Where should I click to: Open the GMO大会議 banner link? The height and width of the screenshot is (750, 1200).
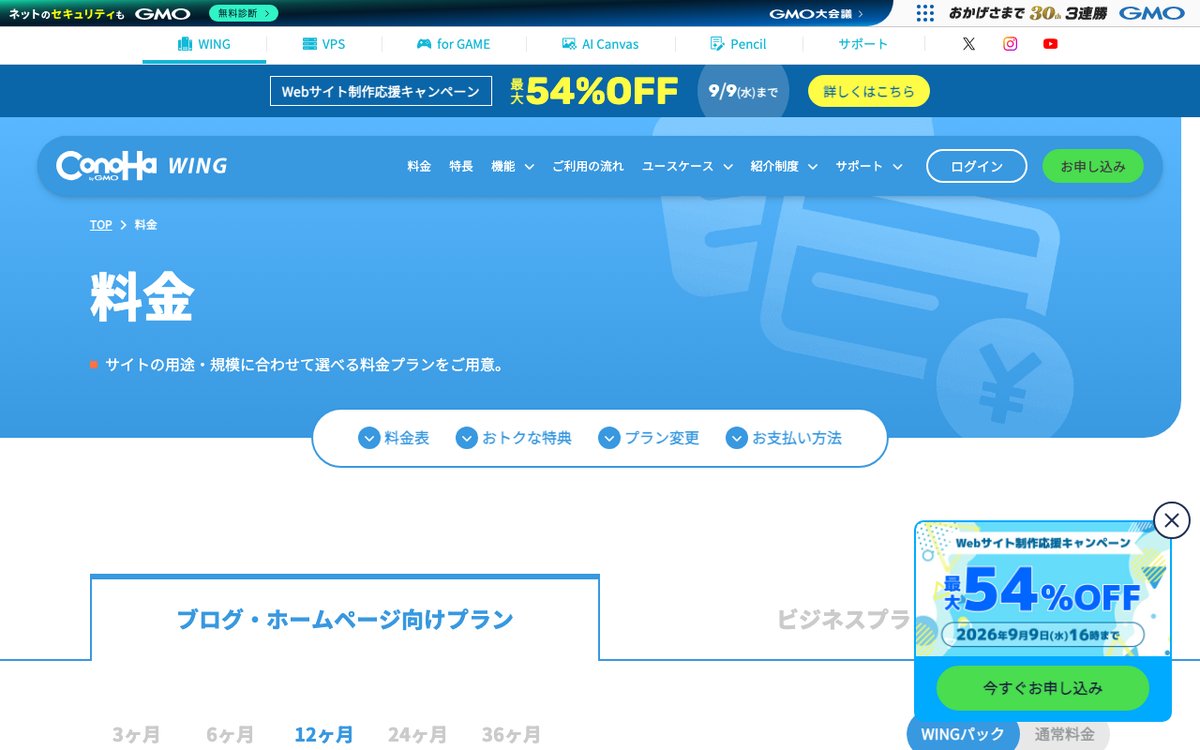pyautogui.click(x=816, y=13)
